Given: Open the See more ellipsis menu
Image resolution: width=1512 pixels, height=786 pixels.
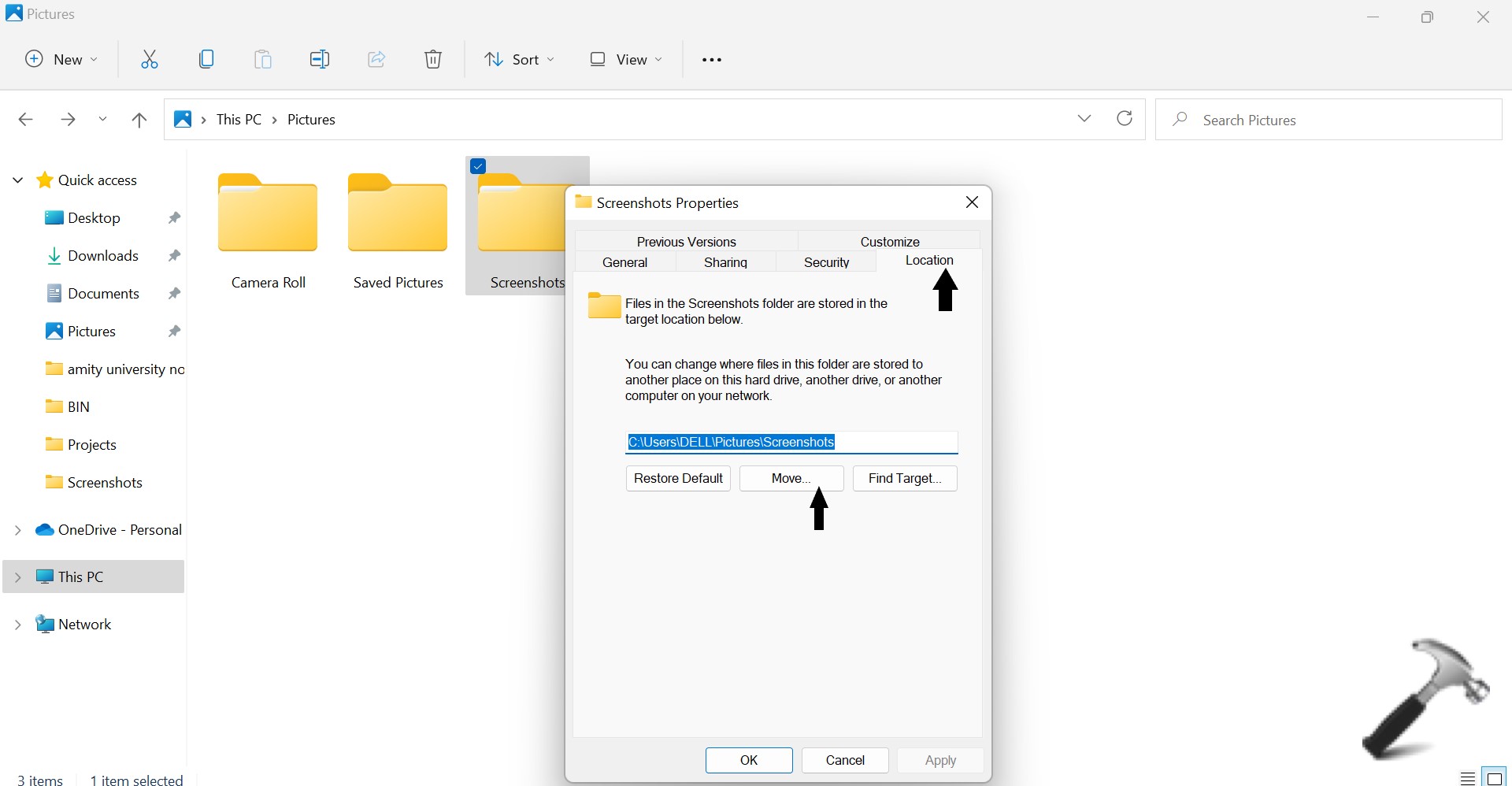Looking at the screenshot, I should pos(712,60).
